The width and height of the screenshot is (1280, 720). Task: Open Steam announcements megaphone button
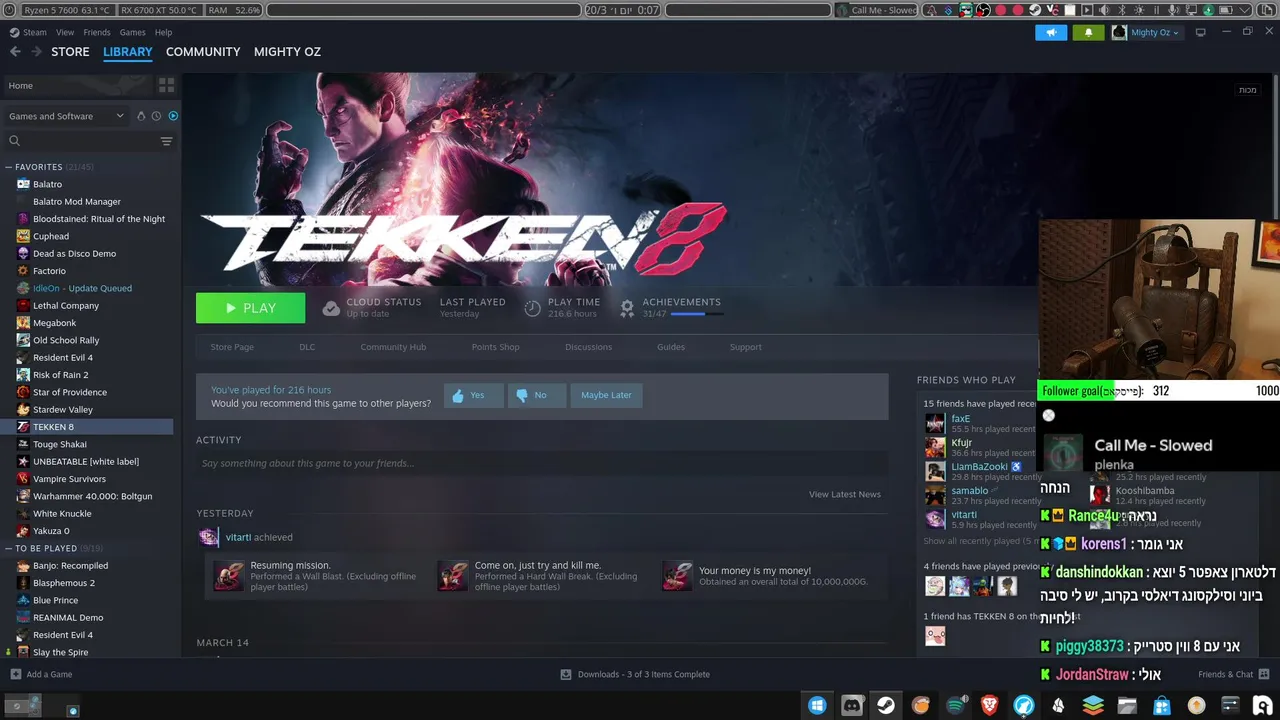[x=1050, y=32]
